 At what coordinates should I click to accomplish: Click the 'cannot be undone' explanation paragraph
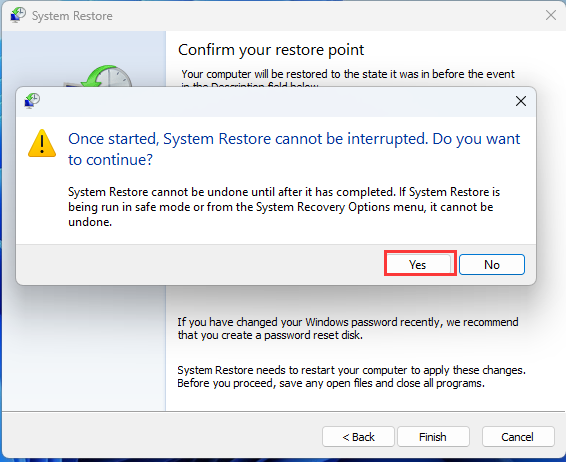click(x=284, y=207)
